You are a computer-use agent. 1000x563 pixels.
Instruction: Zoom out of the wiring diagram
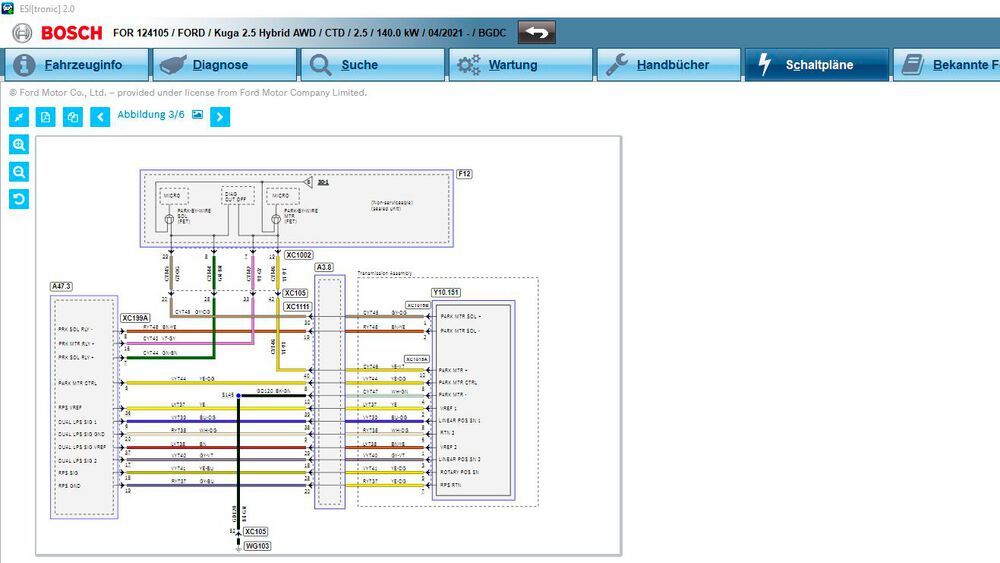(x=19, y=172)
